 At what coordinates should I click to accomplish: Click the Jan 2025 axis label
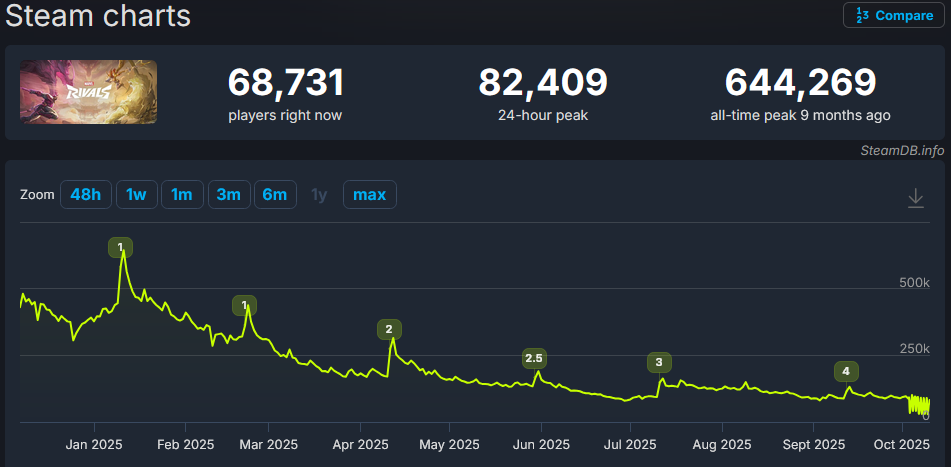click(x=95, y=445)
